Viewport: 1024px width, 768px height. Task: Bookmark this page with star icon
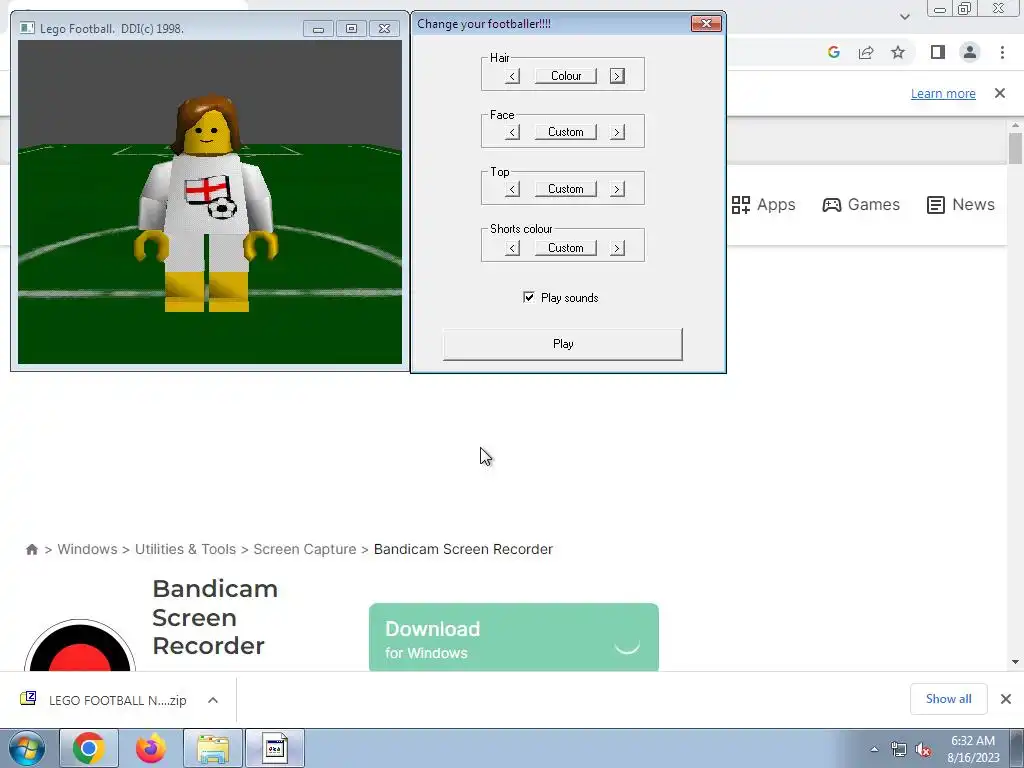click(898, 52)
